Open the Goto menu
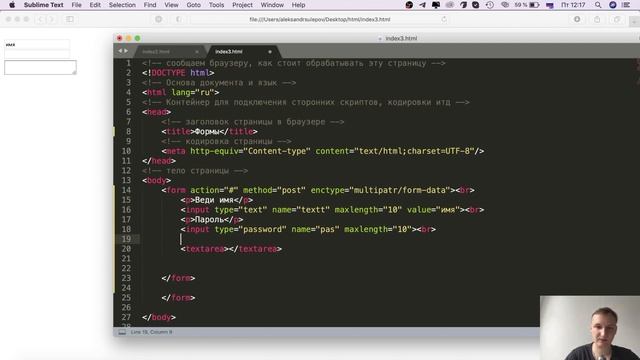This screenshot has width=640, height=360. 193,5
